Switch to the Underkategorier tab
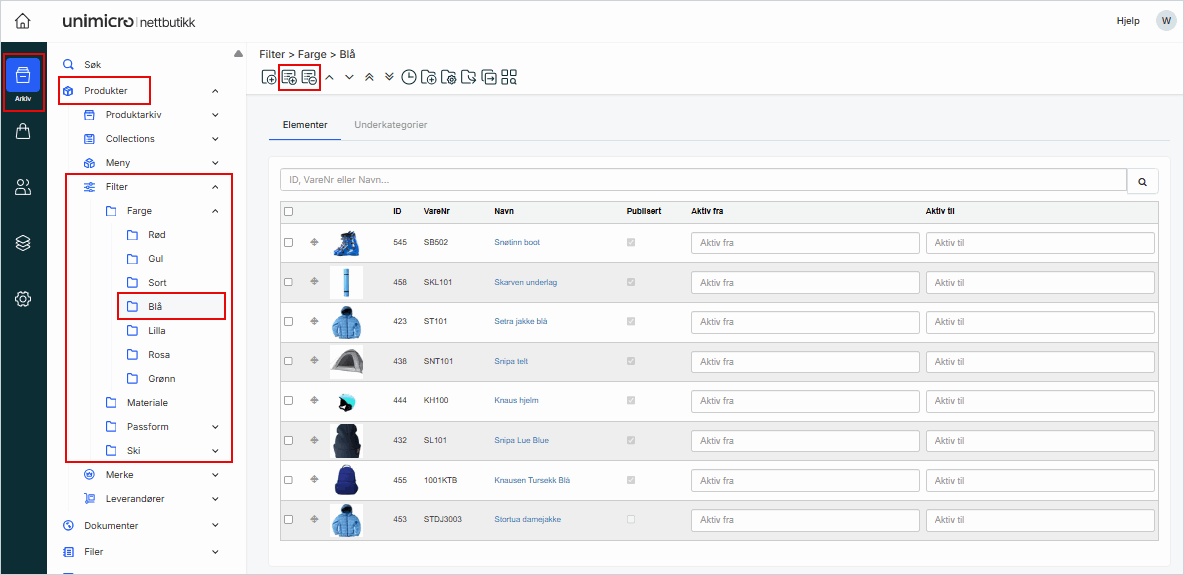This screenshot has width=1184, height=575. click(x=390, y=125)
